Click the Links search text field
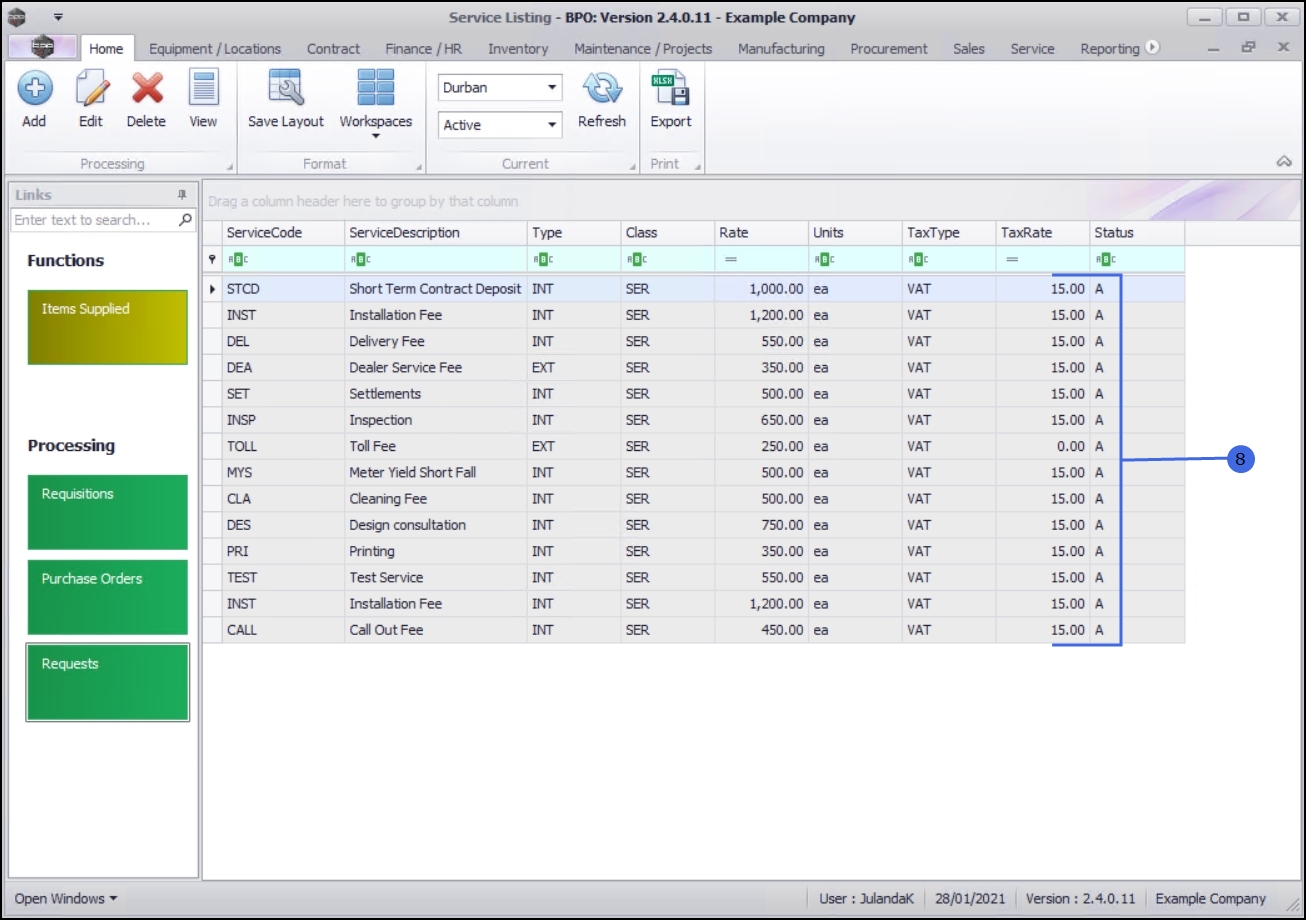Viewport: 1306px width, 920px height. pyautogui.click(x=95, y=220)
